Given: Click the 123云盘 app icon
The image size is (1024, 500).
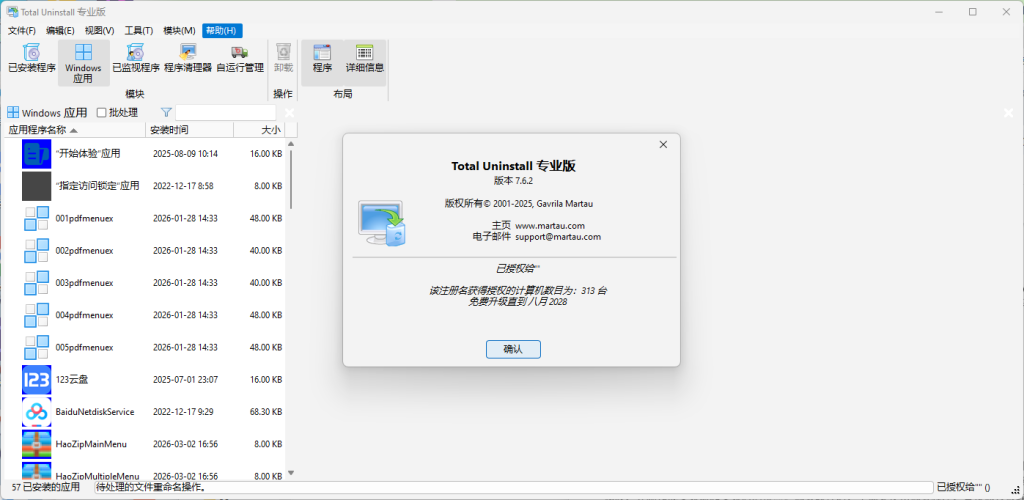Looking at the screenshot, I should tap(37, 379).
